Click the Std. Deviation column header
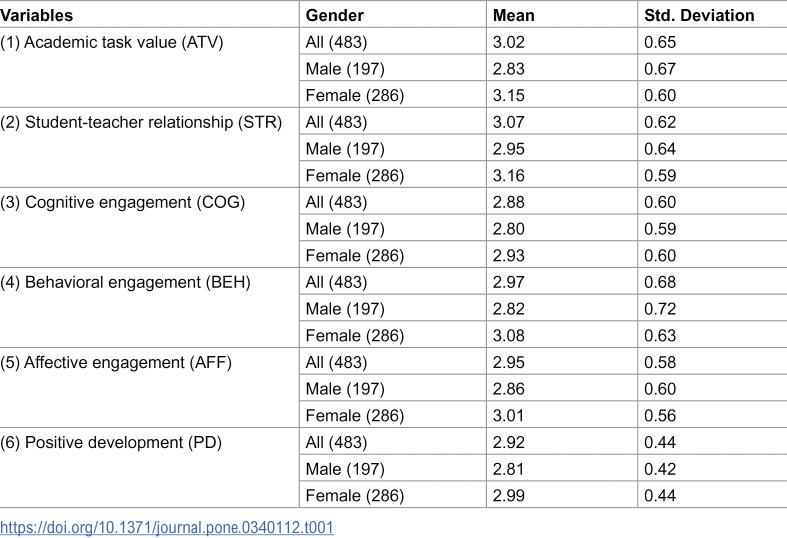This screenshot has width=787, height=538. [699, 15]
